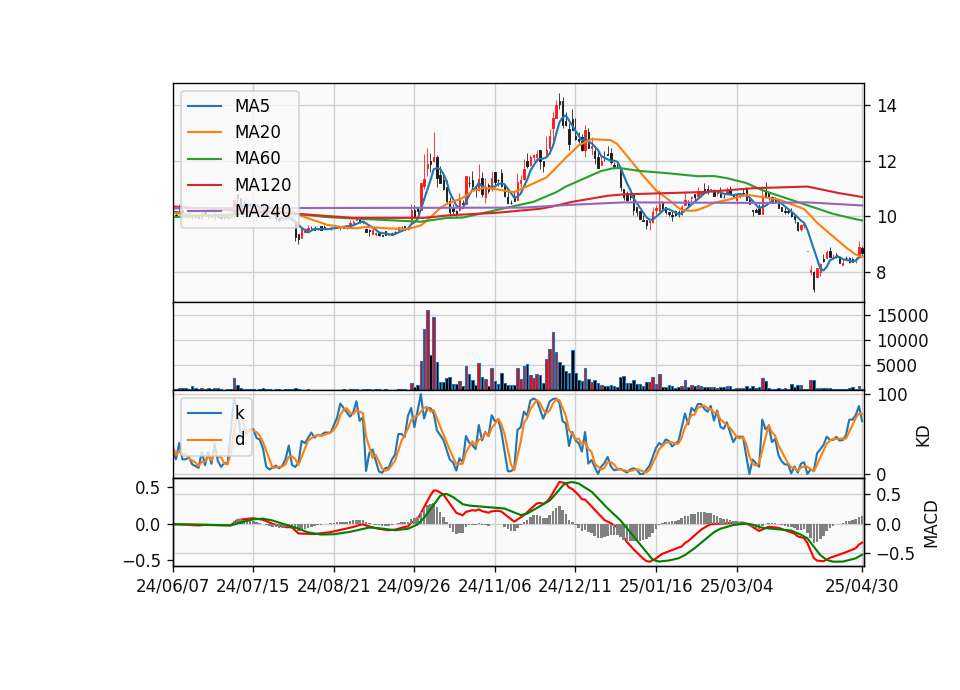Click the left MACD axis value 0.5
The height and width of the screenshot is (690, 960).
[147, 488]
